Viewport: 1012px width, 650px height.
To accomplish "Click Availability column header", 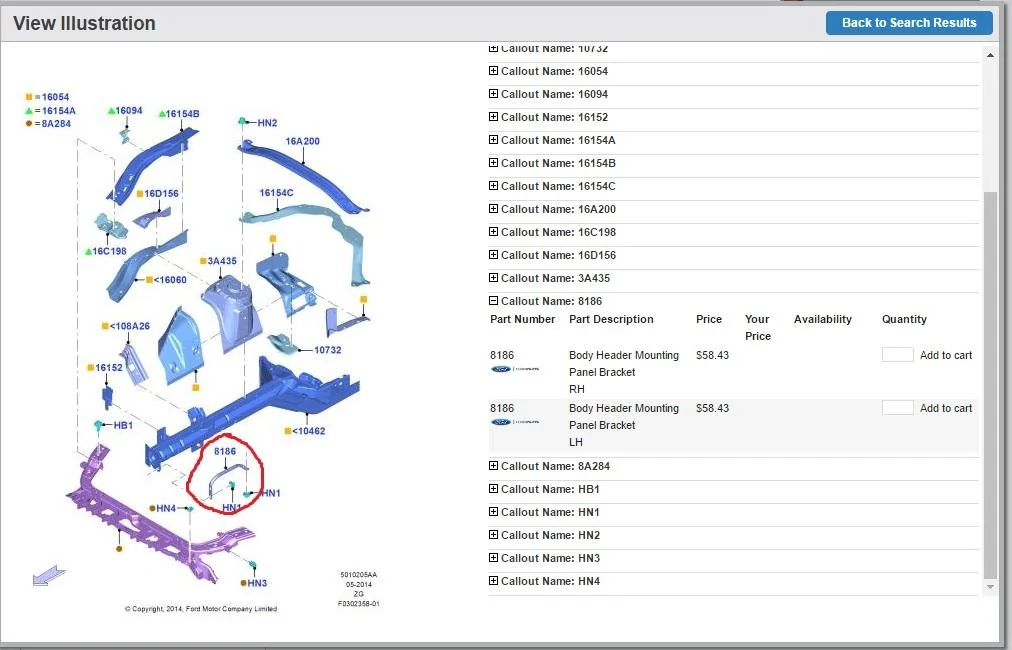I will click(x=822, y=319).
